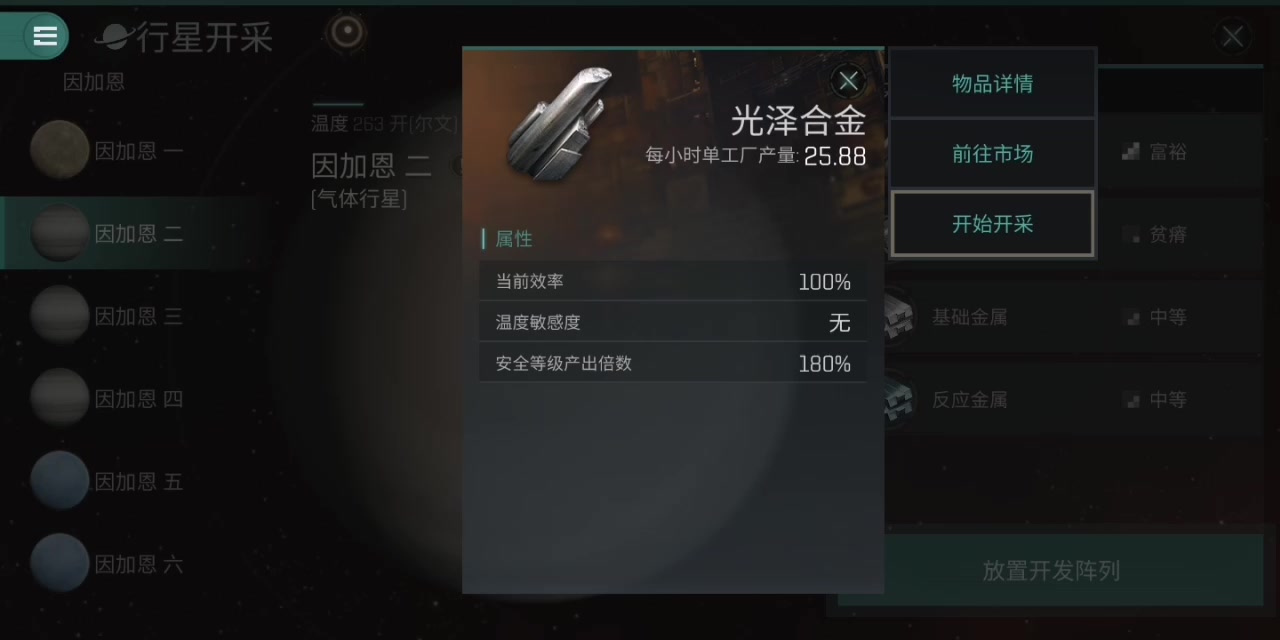Go to market via 前往市场
The height and width of the screenshot is (640, 1280).
pyautogui.click(x=992, y=154)
